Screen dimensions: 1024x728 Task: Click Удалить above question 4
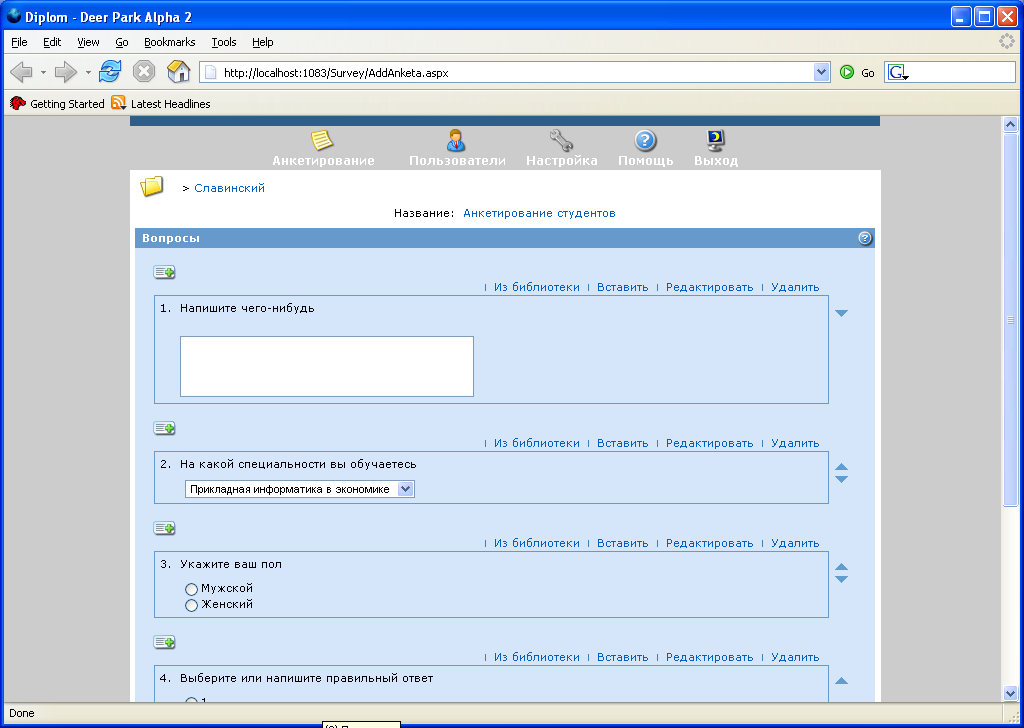[795, 657]
